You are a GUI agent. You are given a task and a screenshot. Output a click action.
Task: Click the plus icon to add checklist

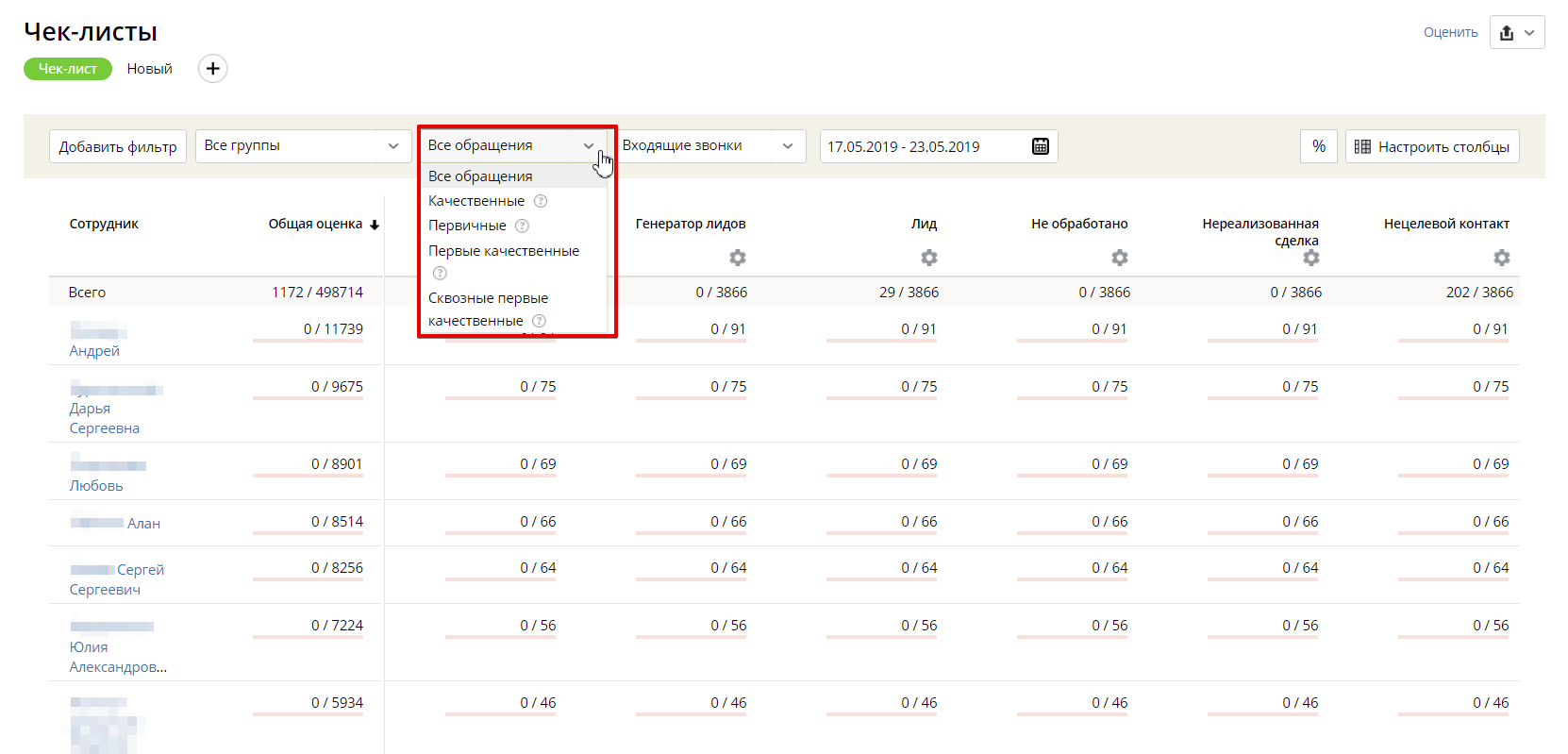[212, 69]
